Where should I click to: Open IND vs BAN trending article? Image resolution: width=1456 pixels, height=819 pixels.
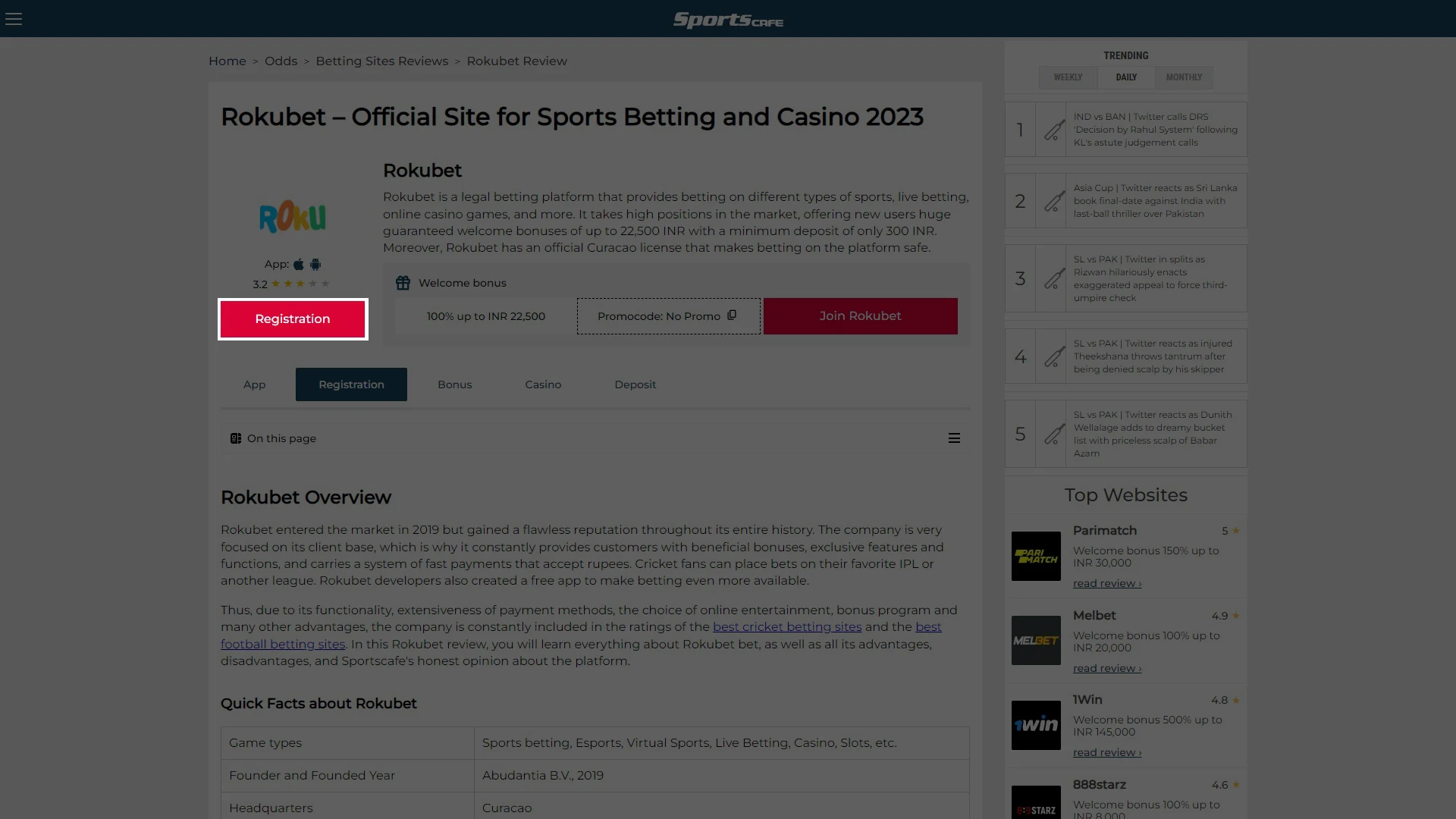pyautogui.click(x=1156, y=130)
